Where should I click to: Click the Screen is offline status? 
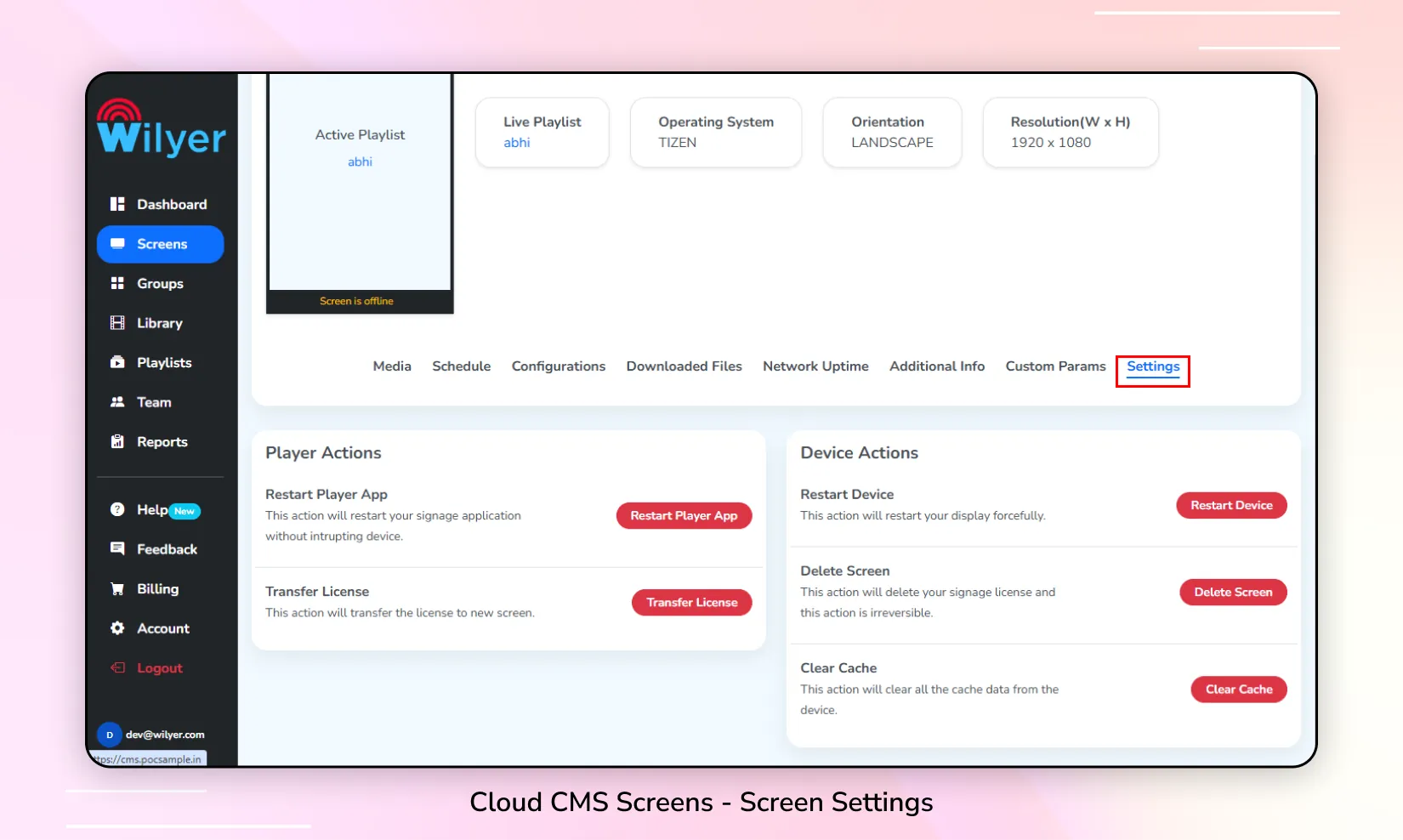[x=356, y=301]
